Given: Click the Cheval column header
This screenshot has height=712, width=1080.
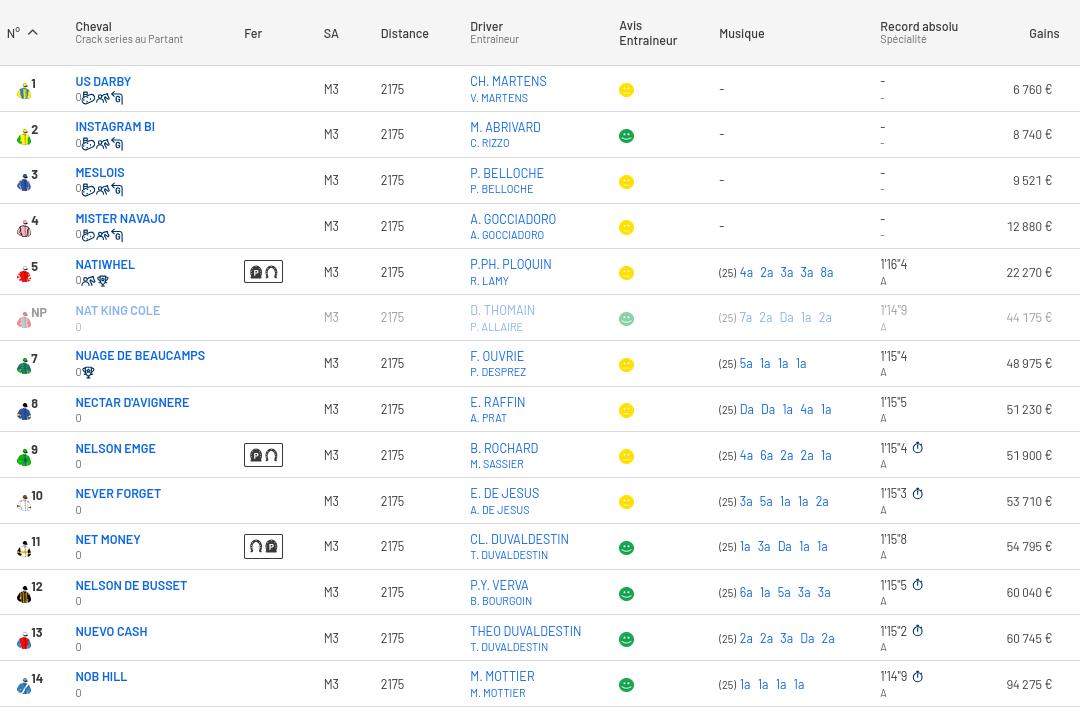Looking at the screenshot, I should click(93, 26).
